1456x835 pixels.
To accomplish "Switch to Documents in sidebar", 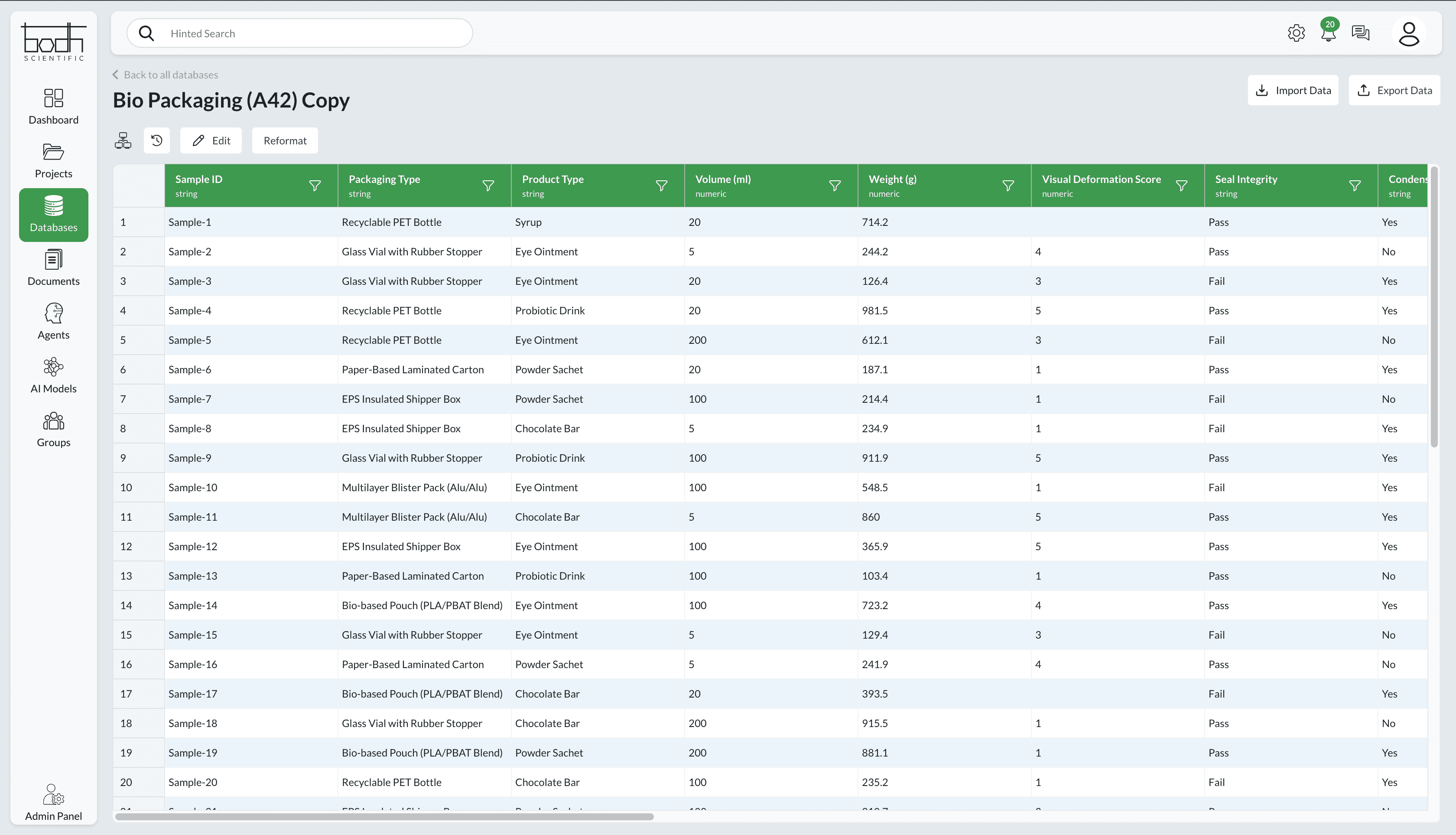I will (53, 268).
